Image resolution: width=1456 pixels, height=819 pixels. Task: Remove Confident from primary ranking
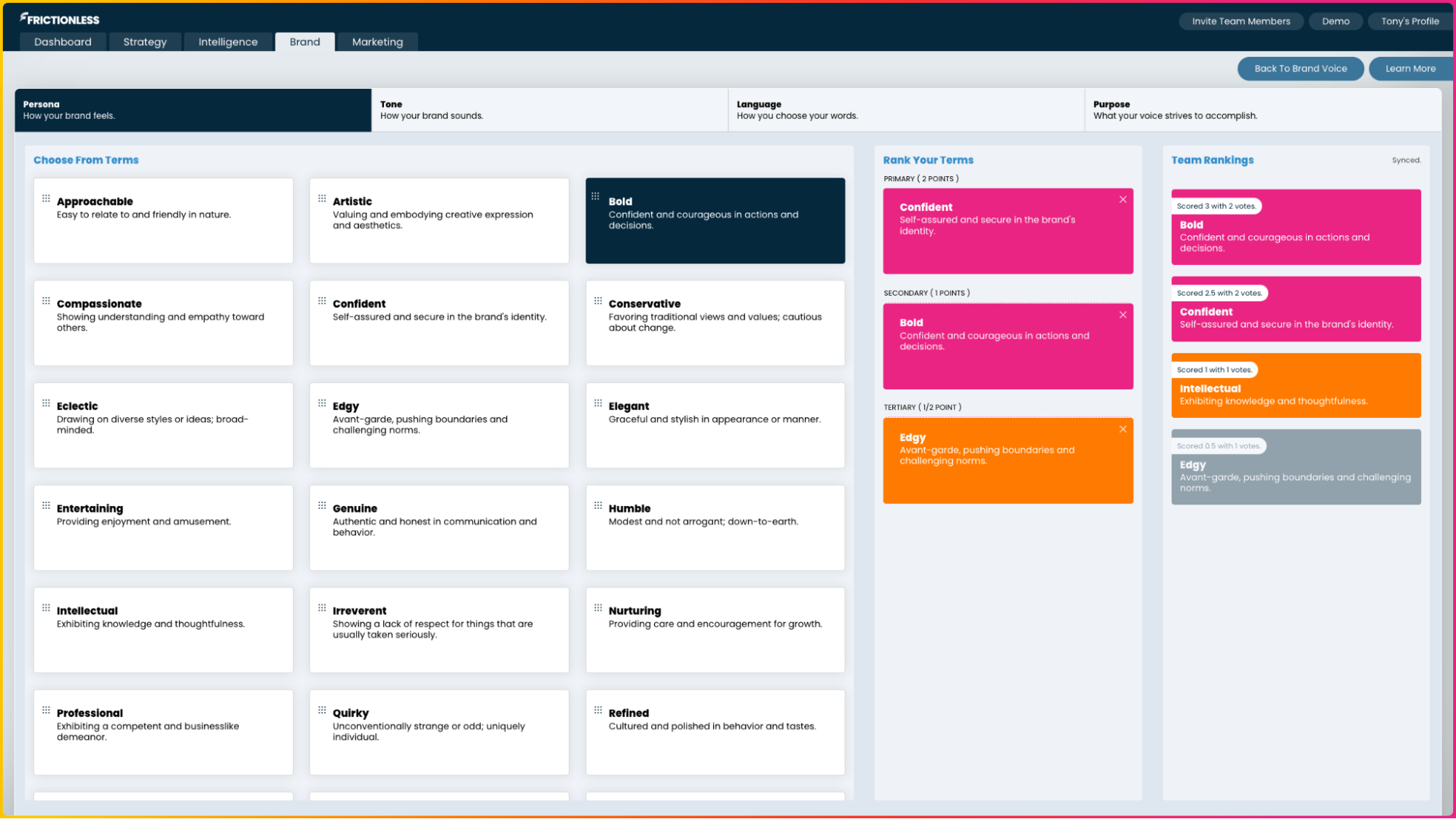tap(1122, 199)
